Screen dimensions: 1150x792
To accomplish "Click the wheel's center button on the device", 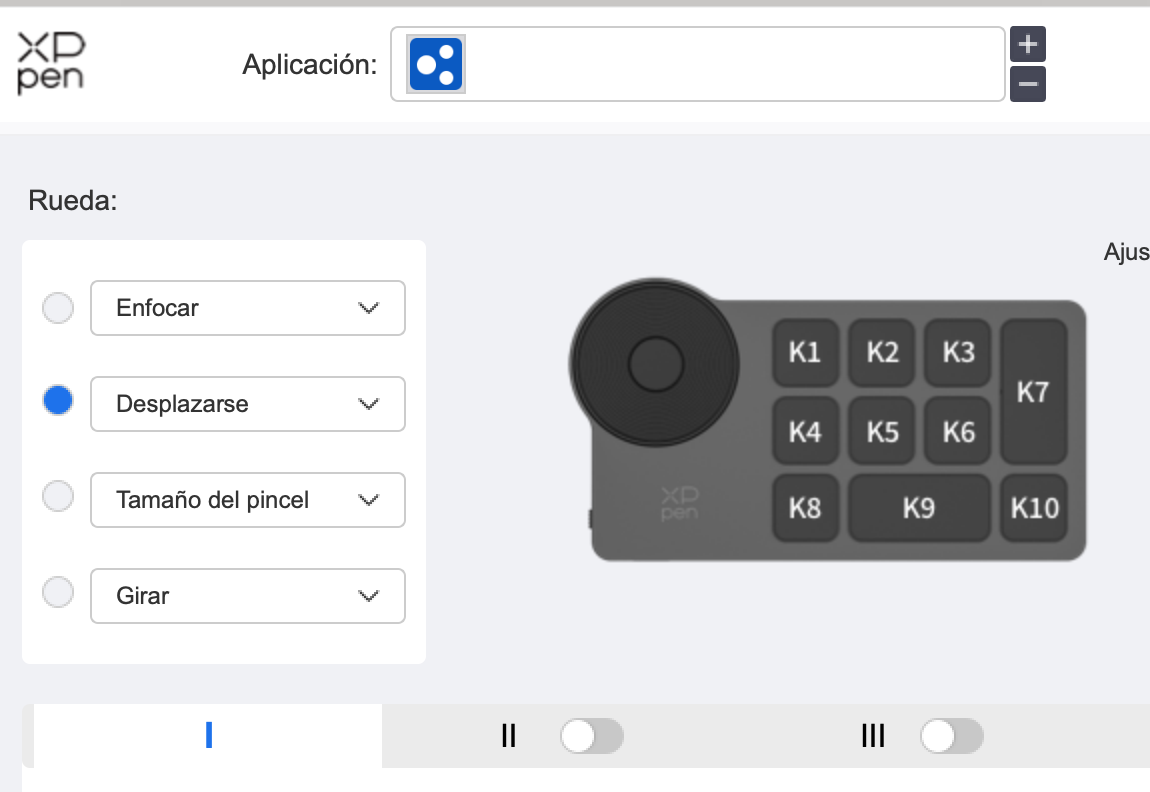I will click(x=655, y=363).
